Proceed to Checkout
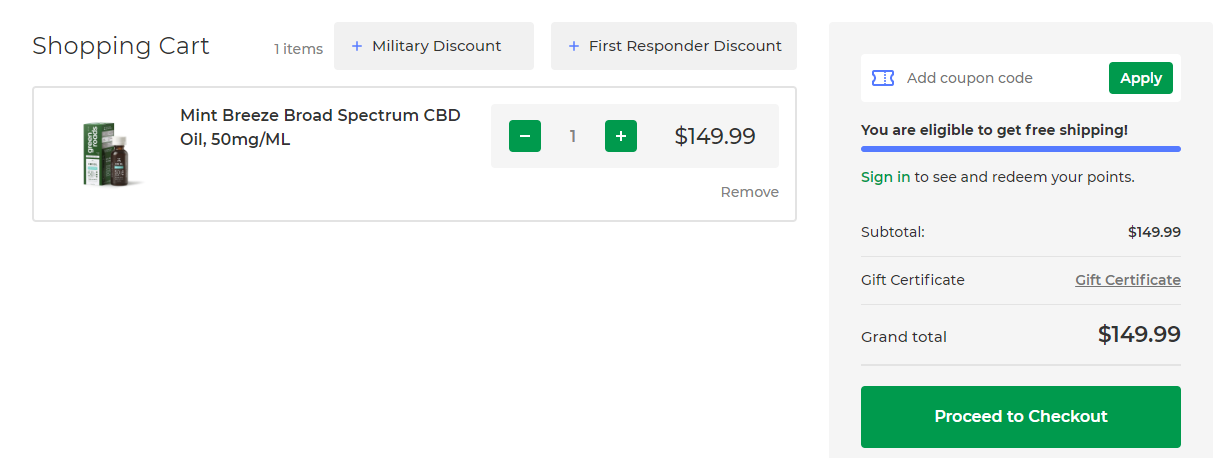Viewport: 1214px width, 458px height. 1021,417
